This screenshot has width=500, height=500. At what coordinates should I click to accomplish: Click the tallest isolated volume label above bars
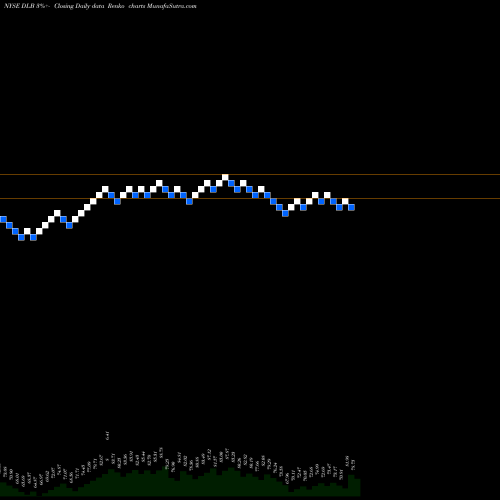[x=107, y=435]
